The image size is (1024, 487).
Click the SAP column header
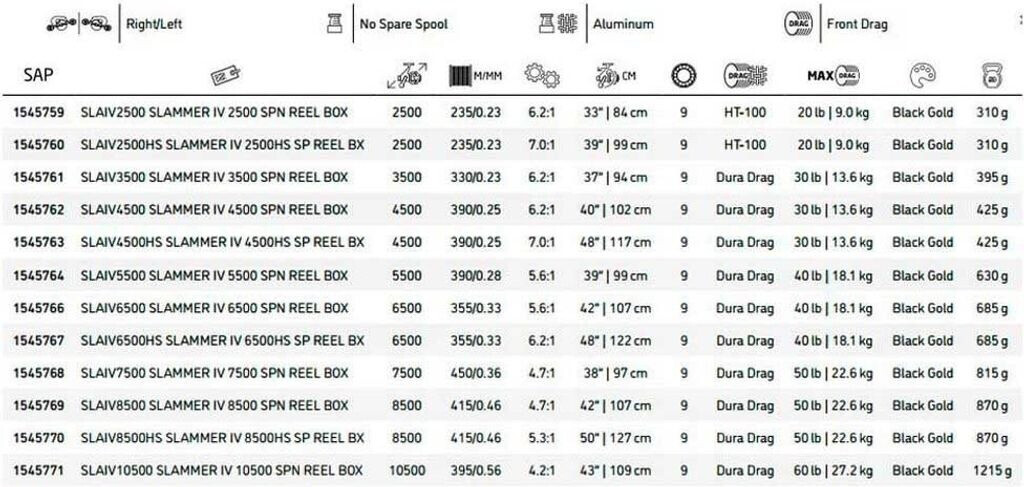pos(36,74)
